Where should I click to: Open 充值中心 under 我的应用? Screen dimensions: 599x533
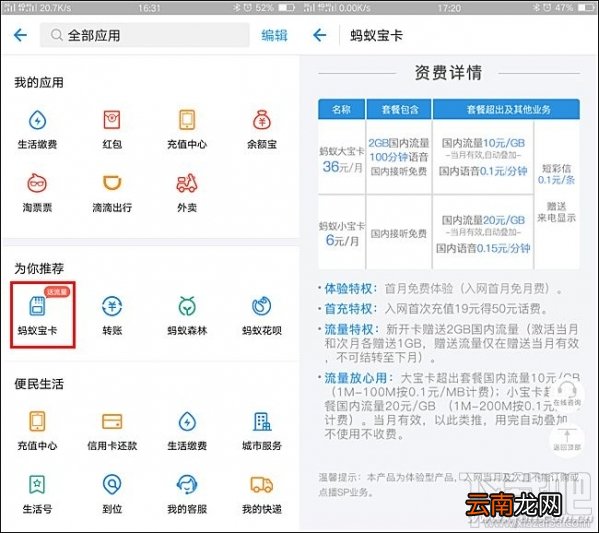(187, 129)
